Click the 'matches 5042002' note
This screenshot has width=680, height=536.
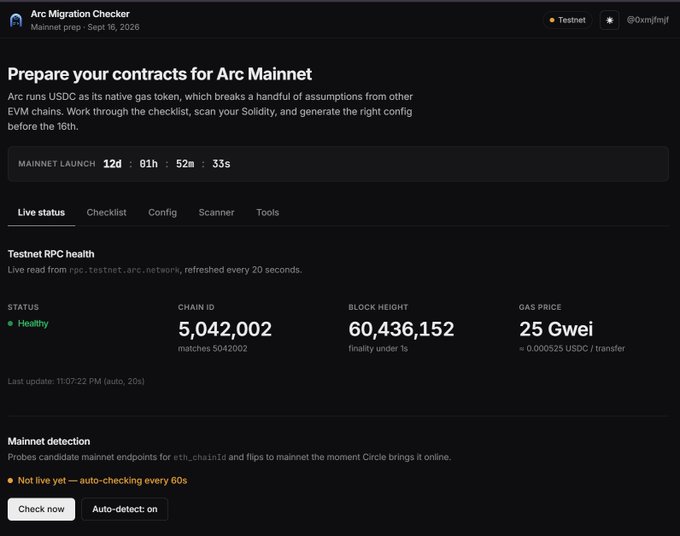(x=212, y=349)
